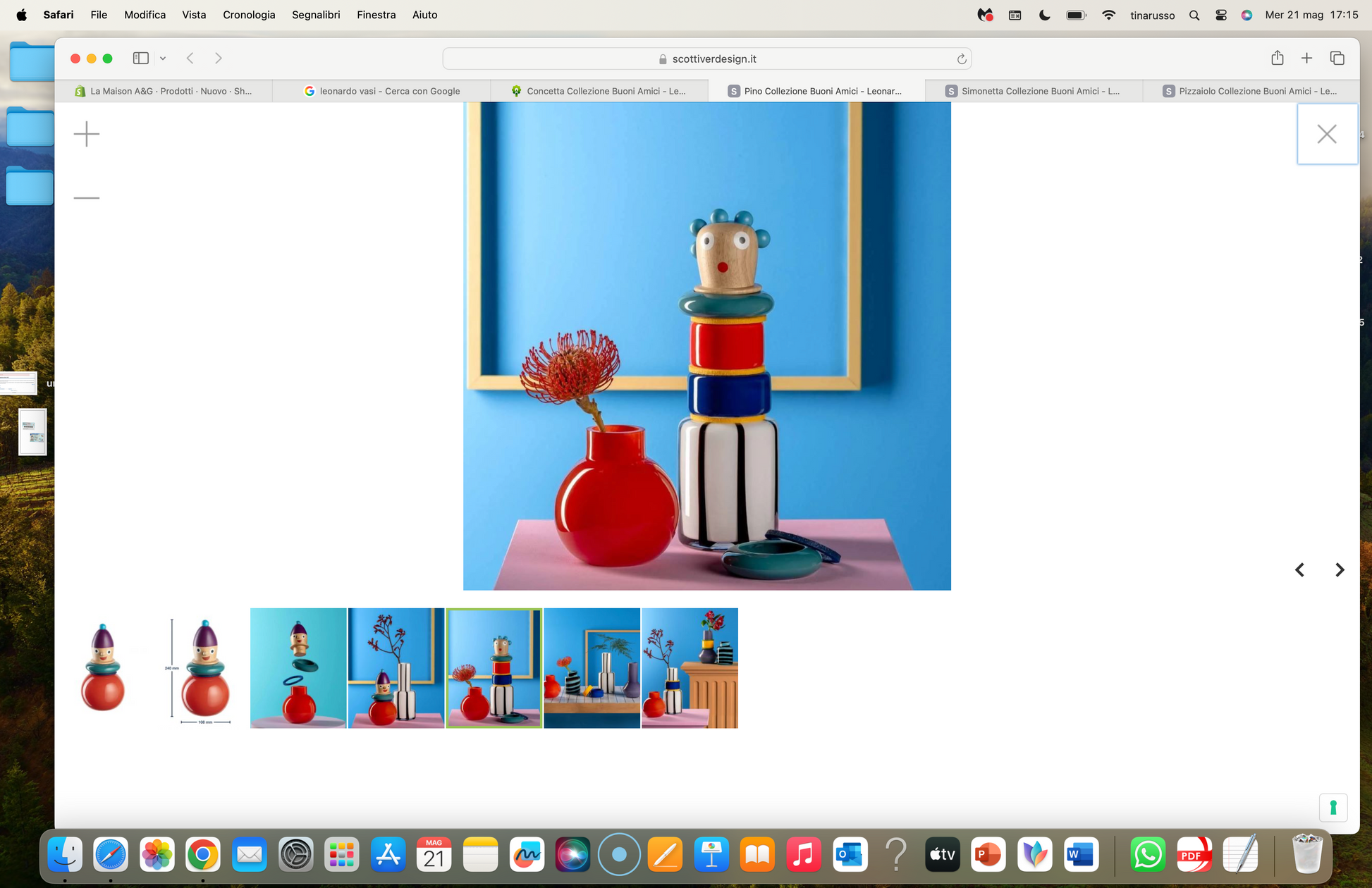Launch Photos from the Dock
1372x888 pixels.
[157, 854]
